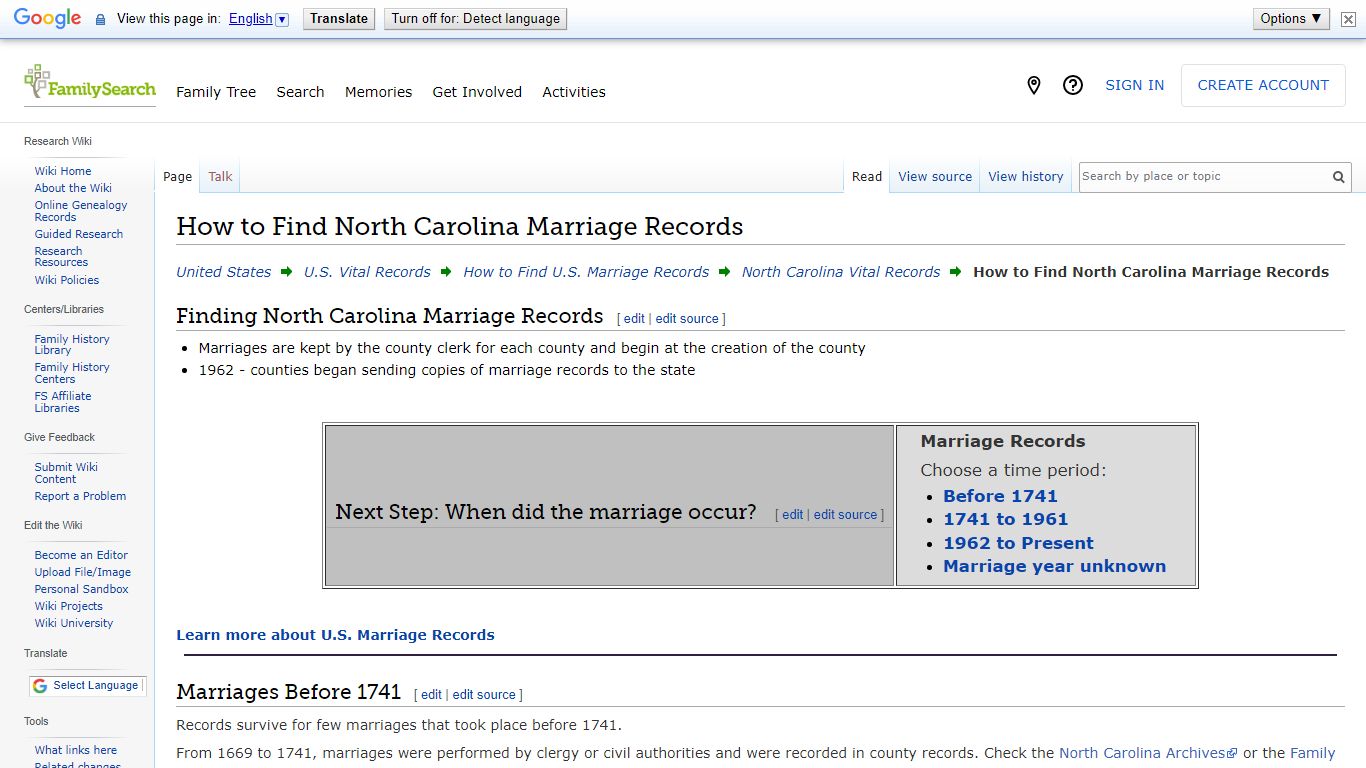The width and height of the screenshot is (1366, 768).
Task: Click the search by place or topic field
Action: (x=1200, y=176)
